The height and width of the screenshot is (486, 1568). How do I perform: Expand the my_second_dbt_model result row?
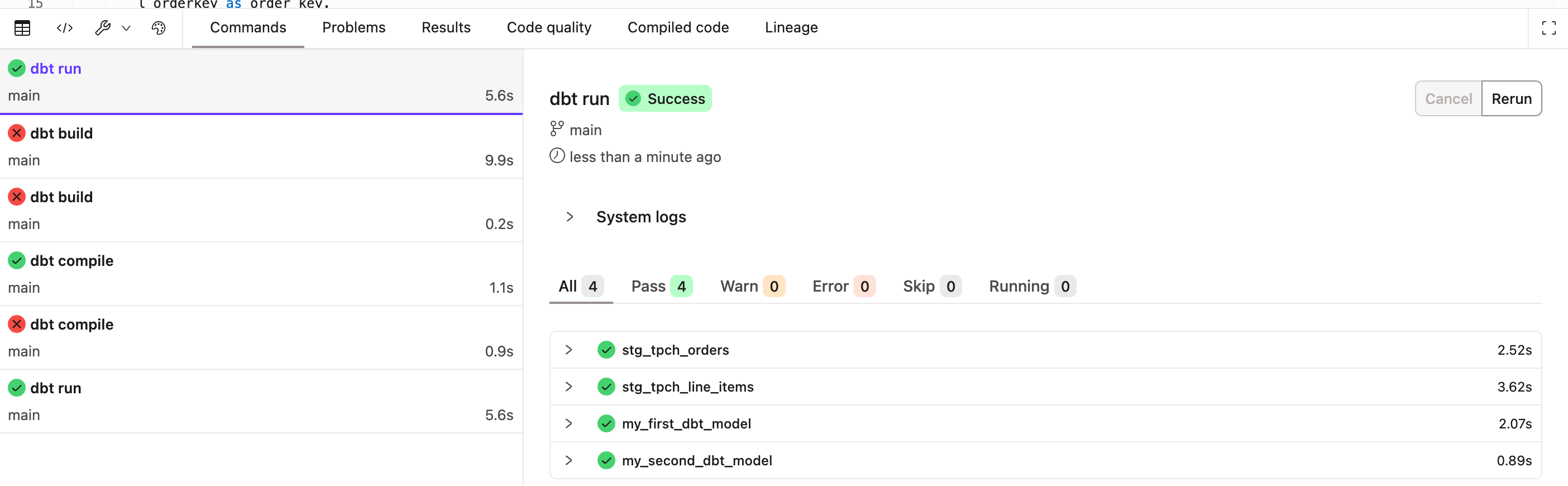pyautogui.click(x=568, y=460)
